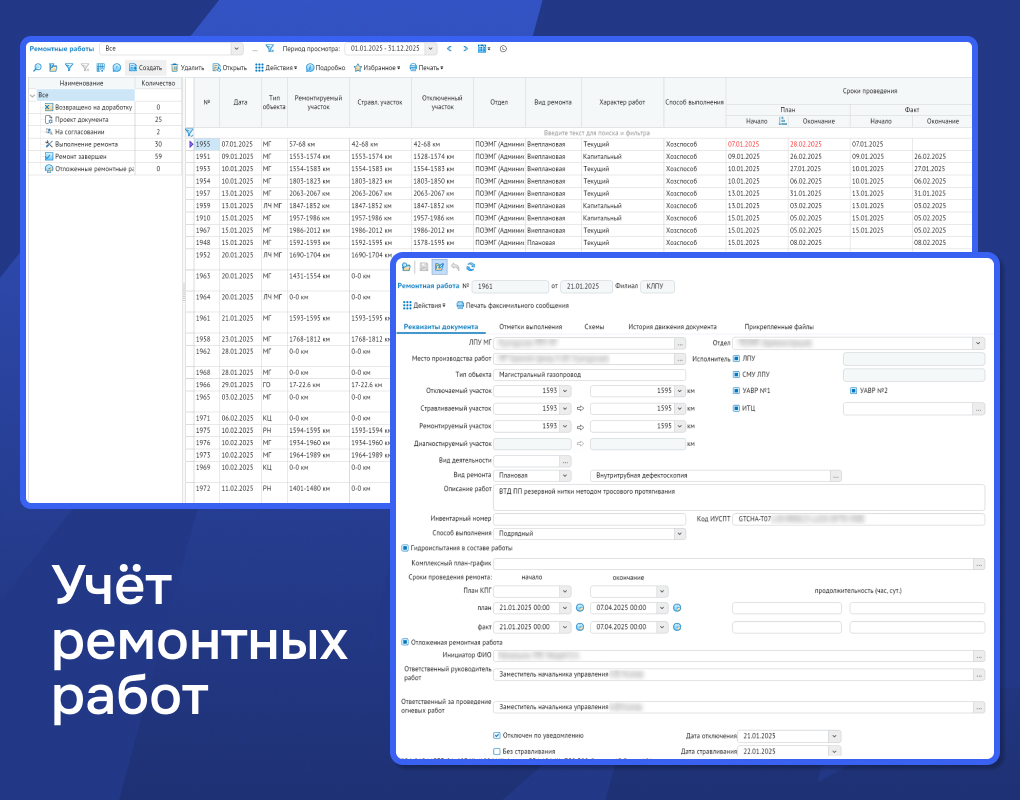Click Печать факсимильного сообщения
The image size is (1020, 800).
point(511,305)
